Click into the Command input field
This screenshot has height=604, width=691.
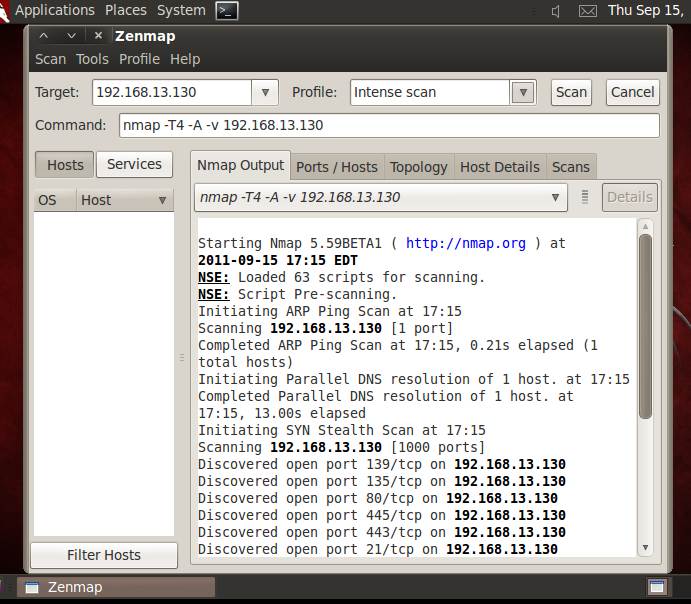[389, 125]
